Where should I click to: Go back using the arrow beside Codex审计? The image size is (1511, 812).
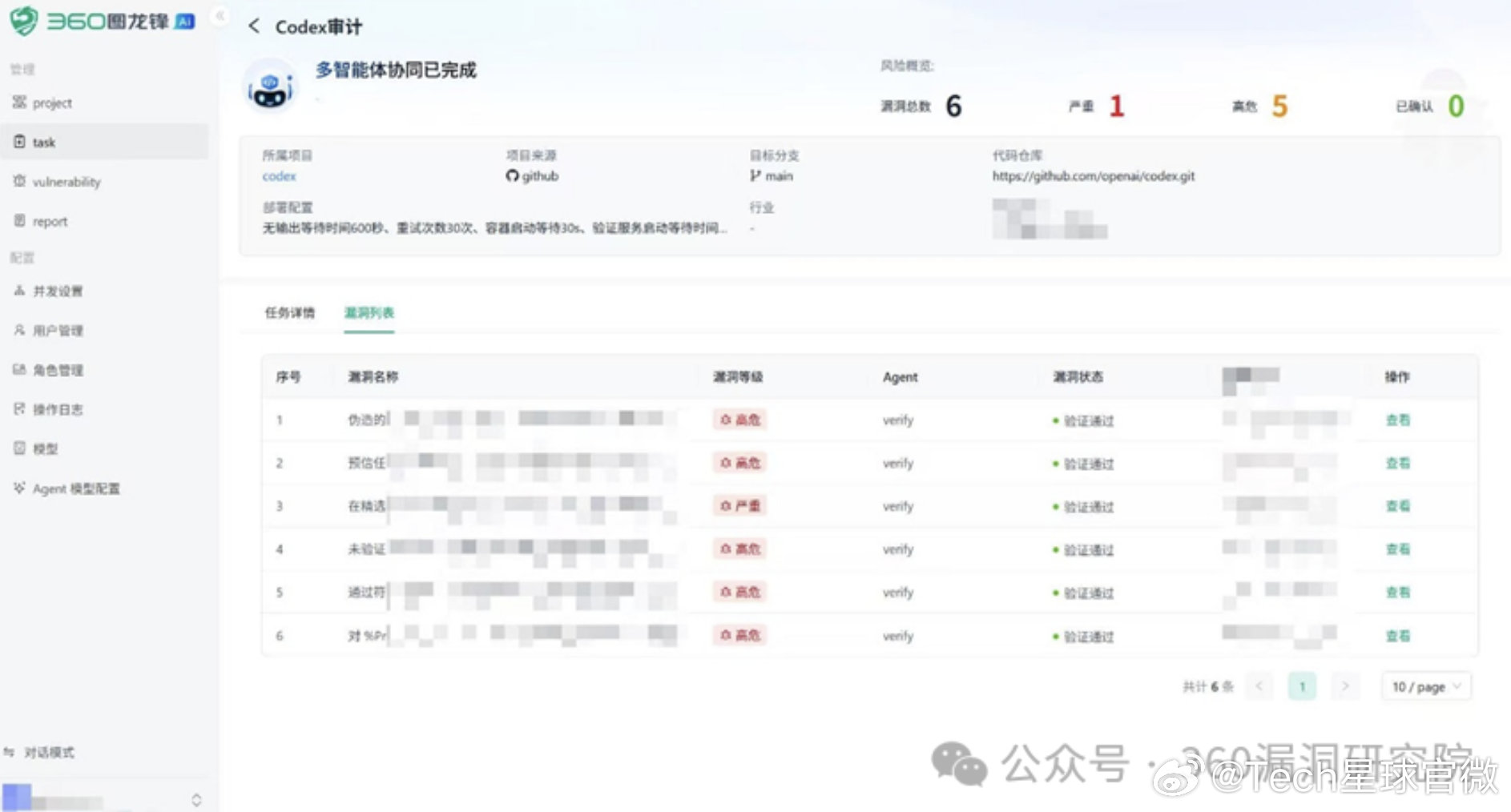point(254,26)
